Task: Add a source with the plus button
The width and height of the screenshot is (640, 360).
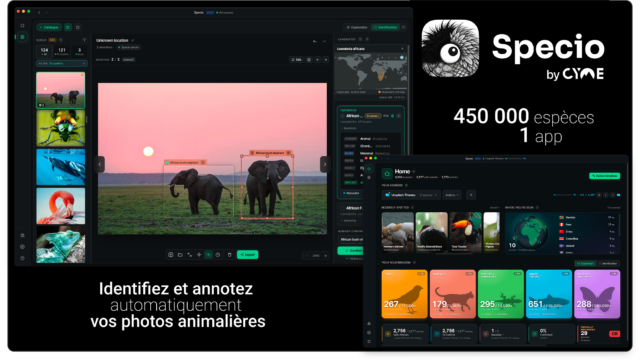Action: point(471,195)
